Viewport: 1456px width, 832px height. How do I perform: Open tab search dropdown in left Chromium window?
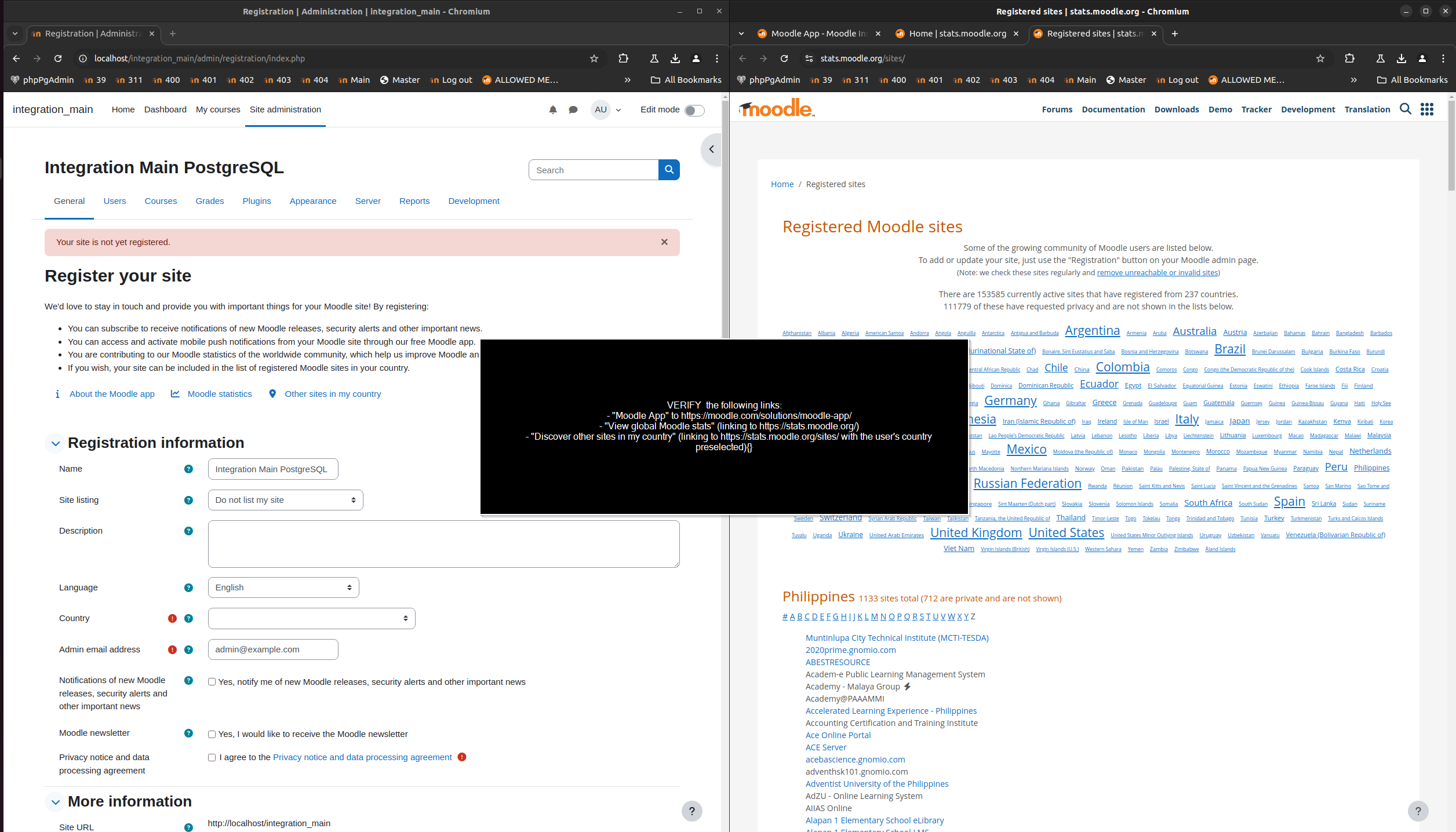pos(15,34)
